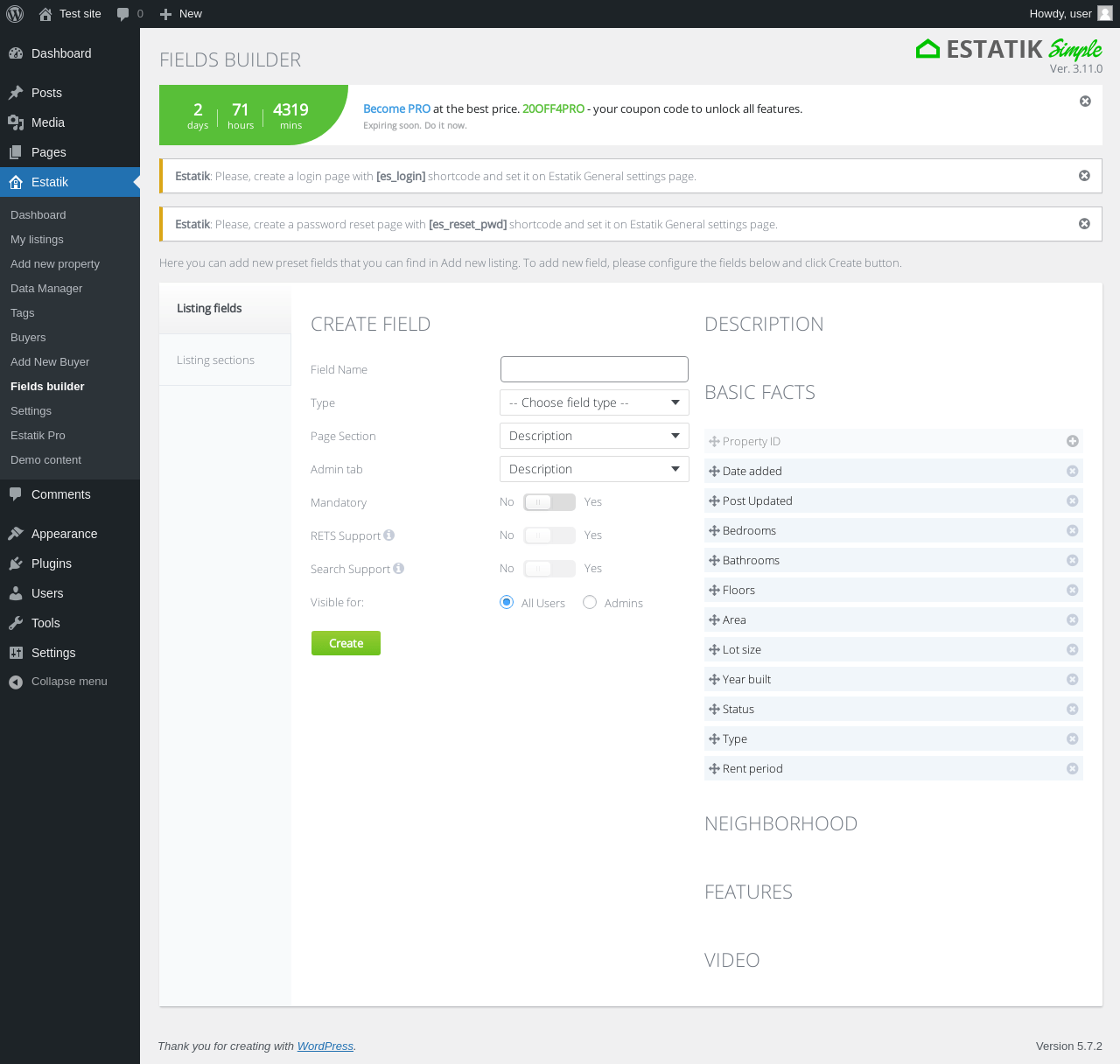Click the New link in admin bar
This screenshot has width=1120, height=1064.
[181, 14]
